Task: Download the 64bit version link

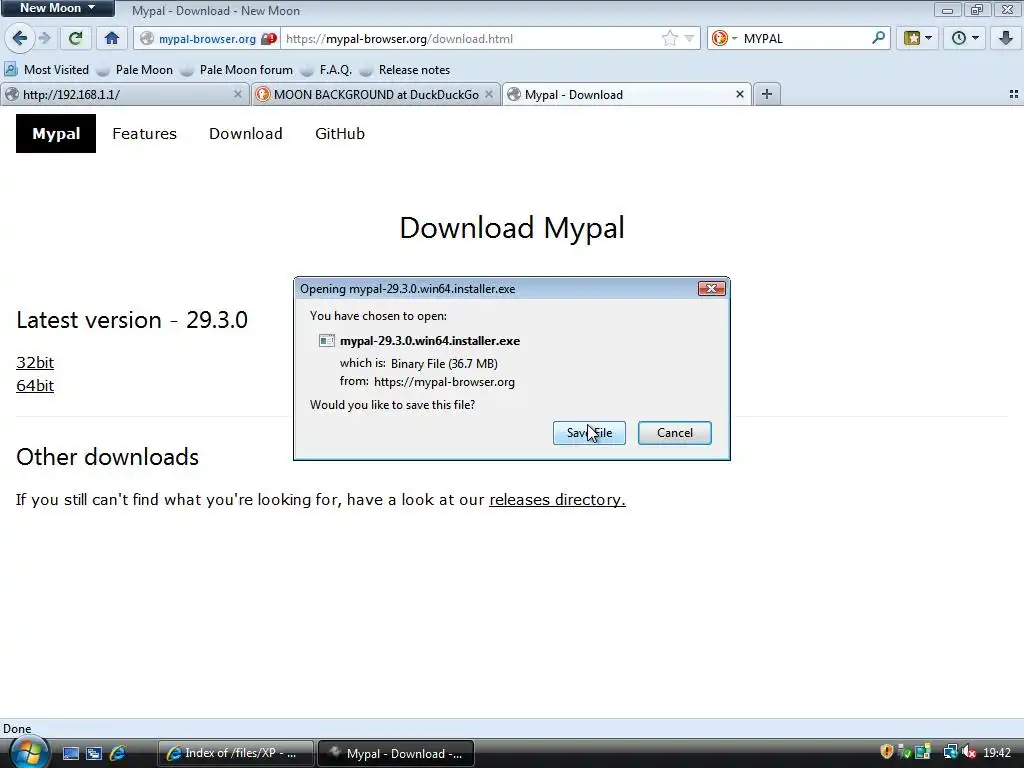Action: [x=35, y=385]
